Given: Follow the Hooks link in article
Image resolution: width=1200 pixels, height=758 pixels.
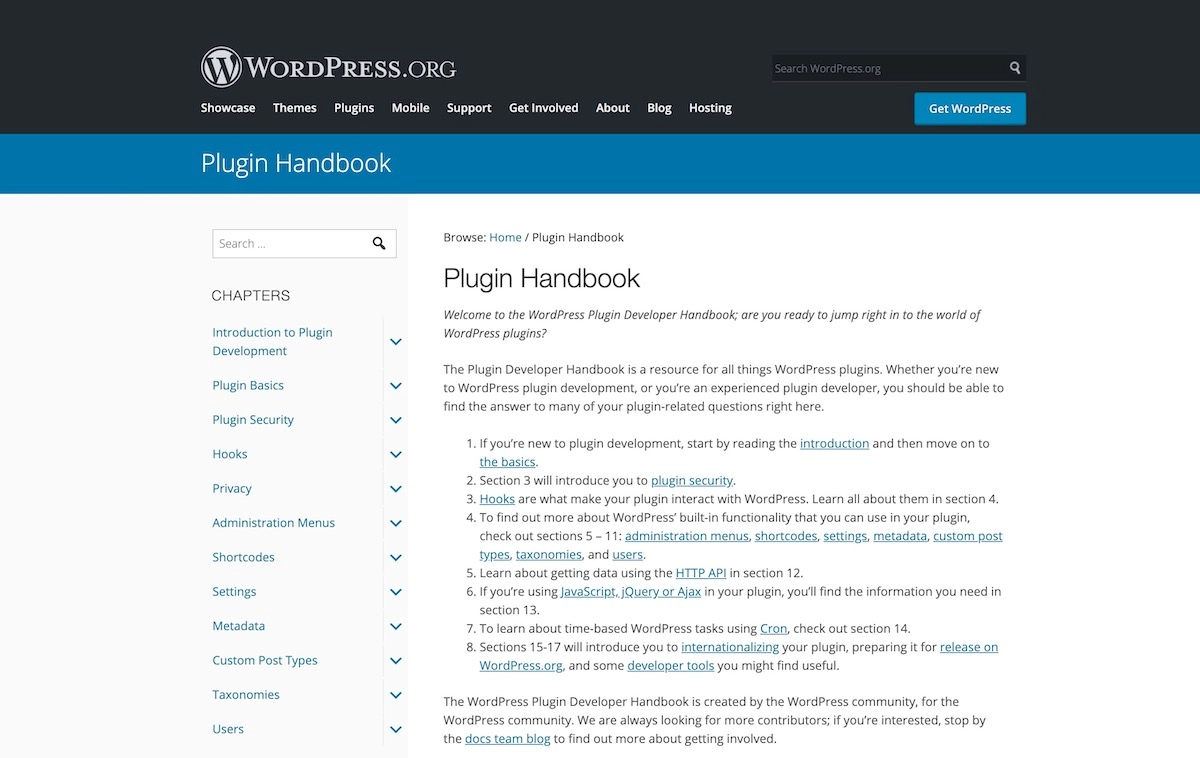Looking at the screenshot, I should 497,499.
